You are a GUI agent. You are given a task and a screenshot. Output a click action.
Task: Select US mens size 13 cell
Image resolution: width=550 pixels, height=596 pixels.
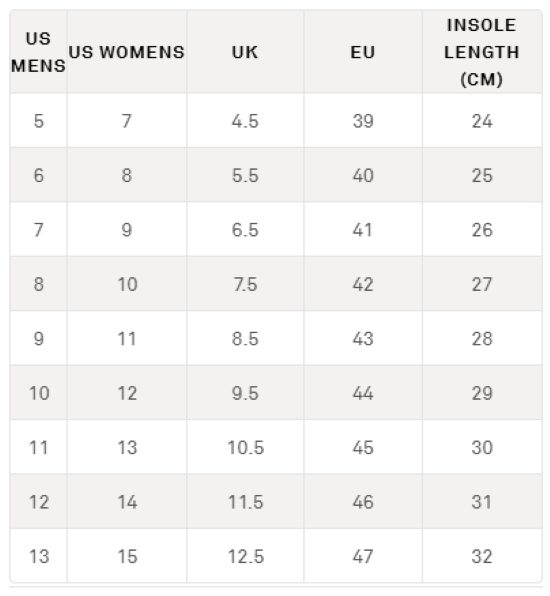[x=38, y=556]
